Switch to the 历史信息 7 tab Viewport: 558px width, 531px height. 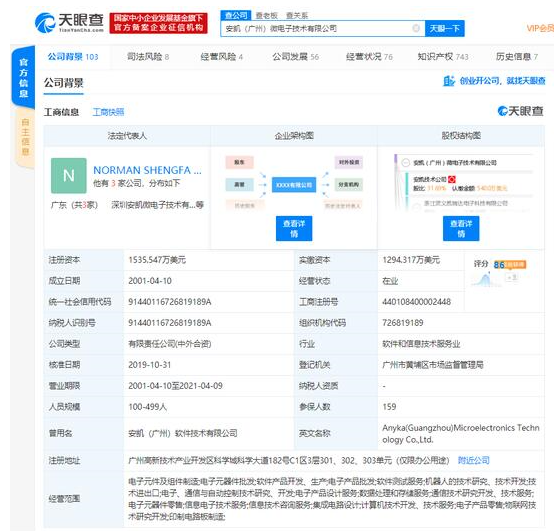[517, 57]
